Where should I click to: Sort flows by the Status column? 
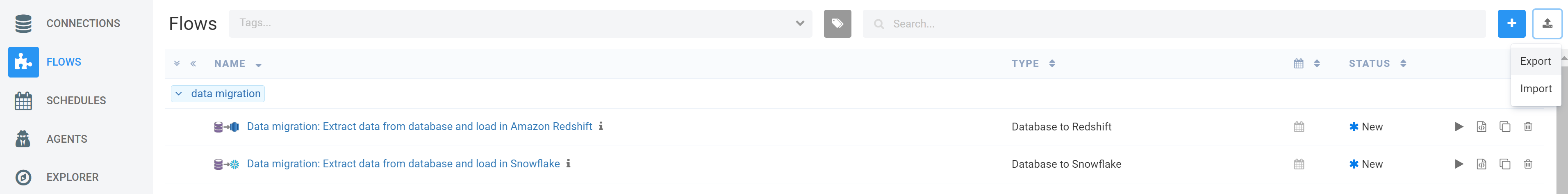(x=1377, y=63)
